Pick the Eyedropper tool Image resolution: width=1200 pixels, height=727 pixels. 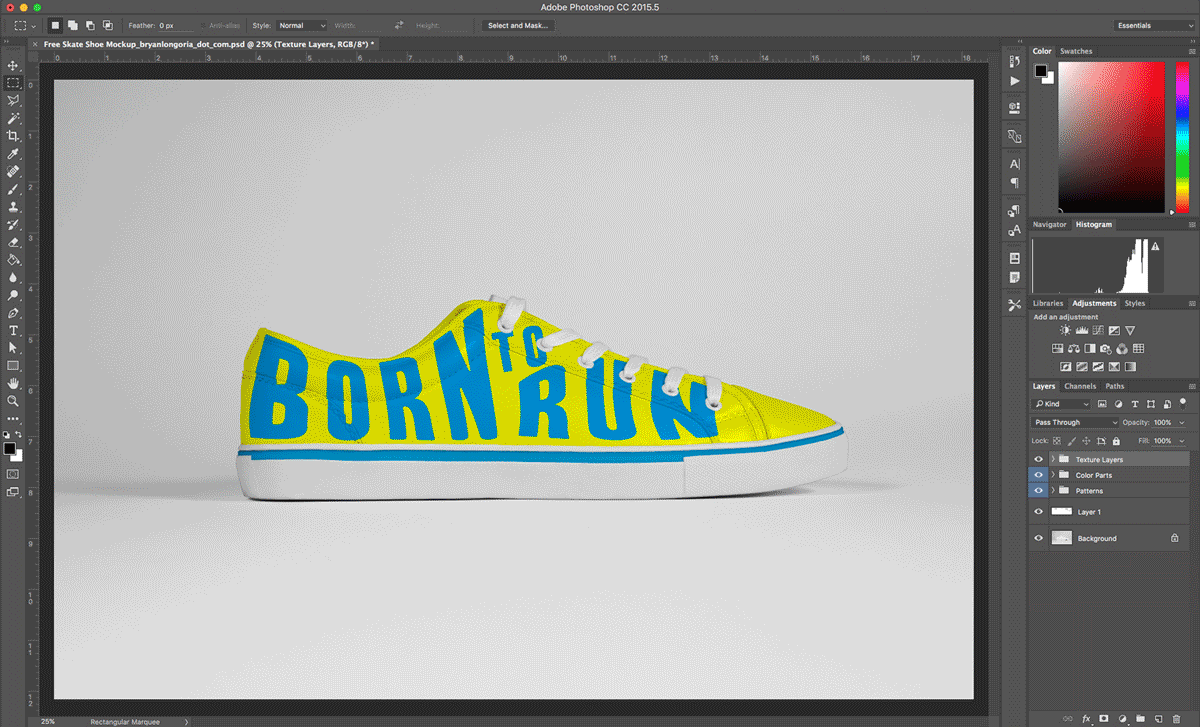click(14, 154)
